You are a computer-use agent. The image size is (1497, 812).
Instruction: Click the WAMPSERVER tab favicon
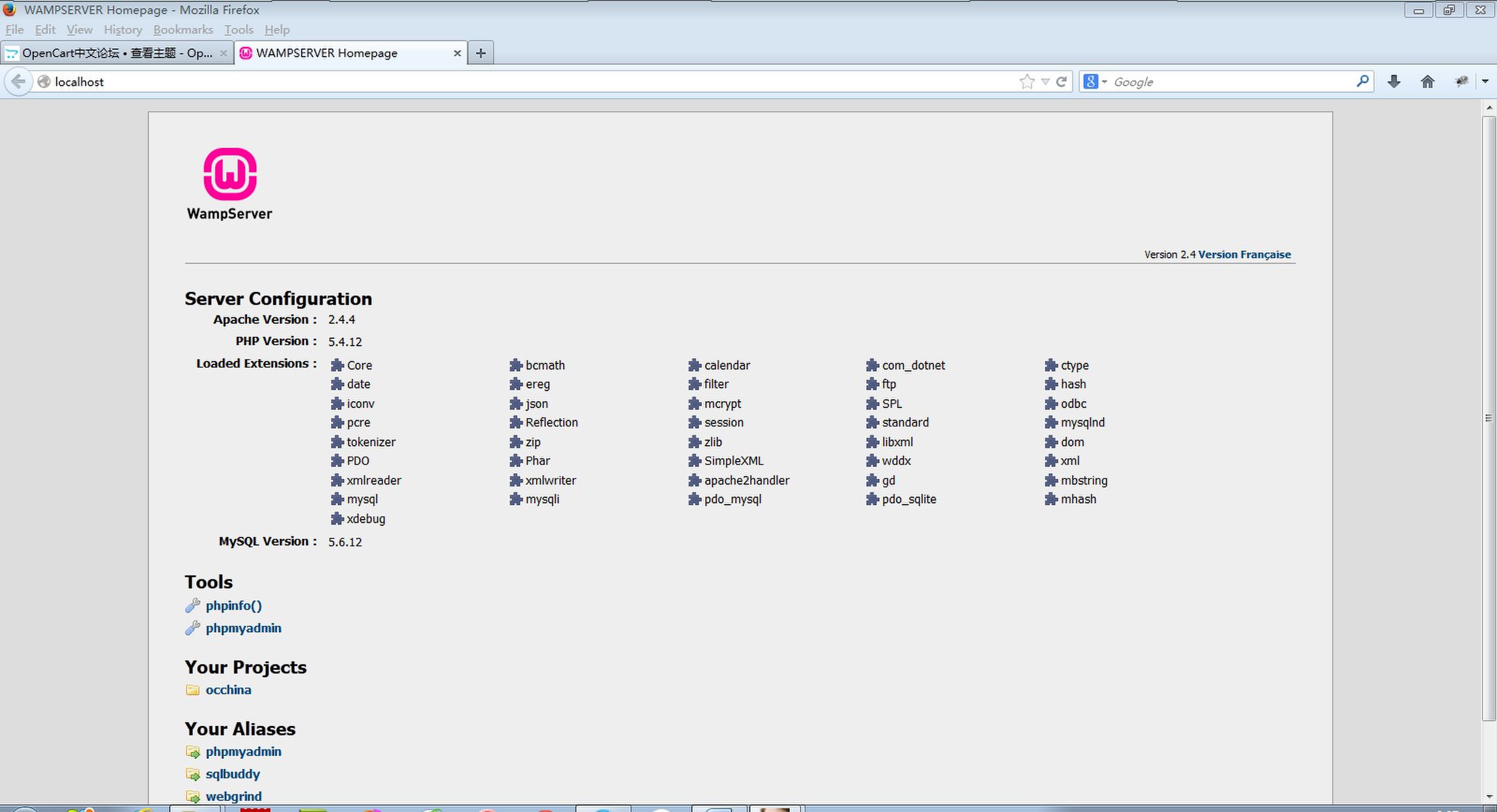pyautogui.click(x=246, y=53)
